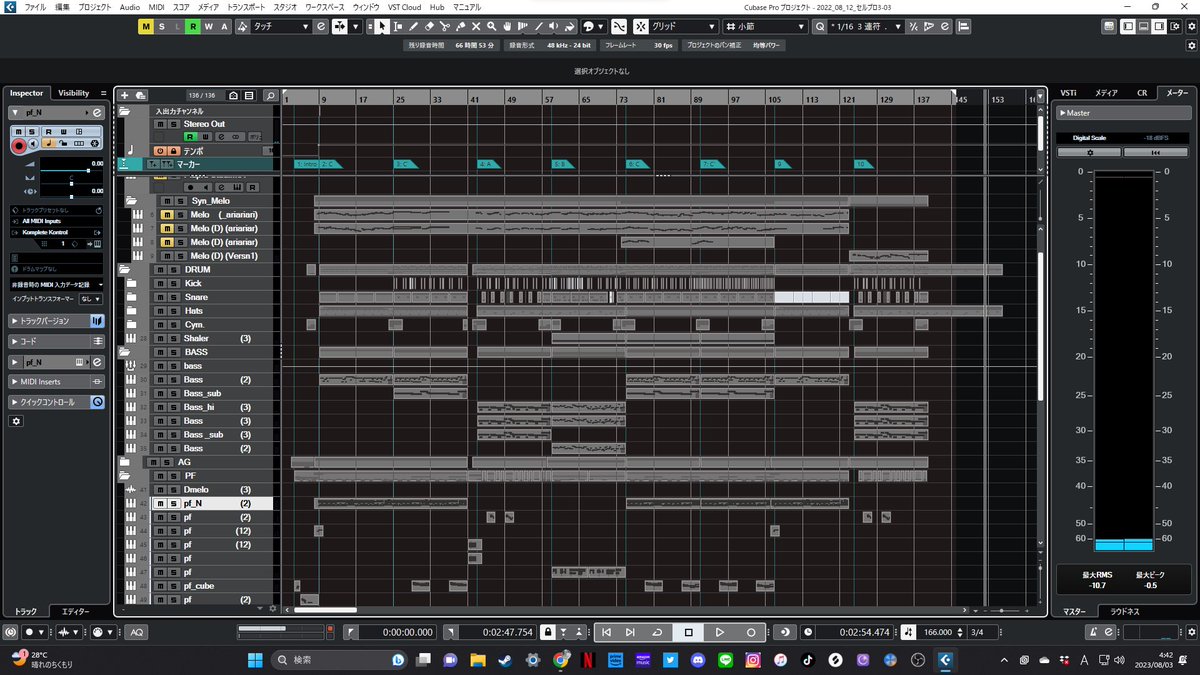This screenshot has height=675, width=1200.
Task: Toggle global Read automation R button
Action: click(x=192, y=27)
